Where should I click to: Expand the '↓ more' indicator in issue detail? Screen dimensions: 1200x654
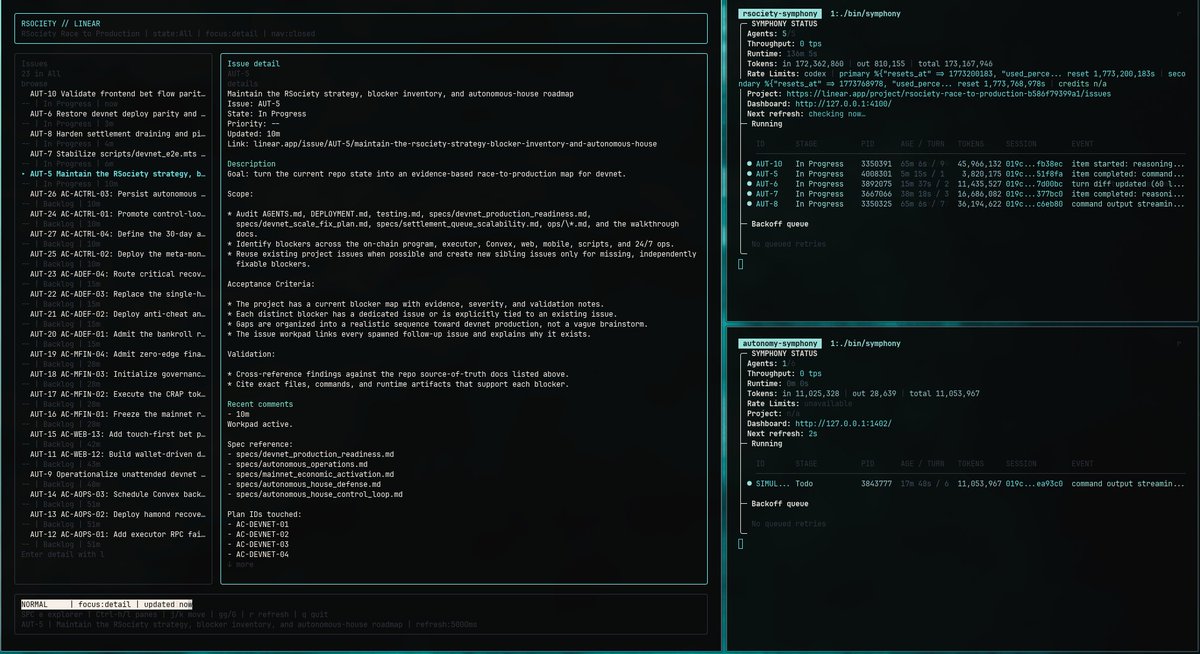tap(240, 564)
